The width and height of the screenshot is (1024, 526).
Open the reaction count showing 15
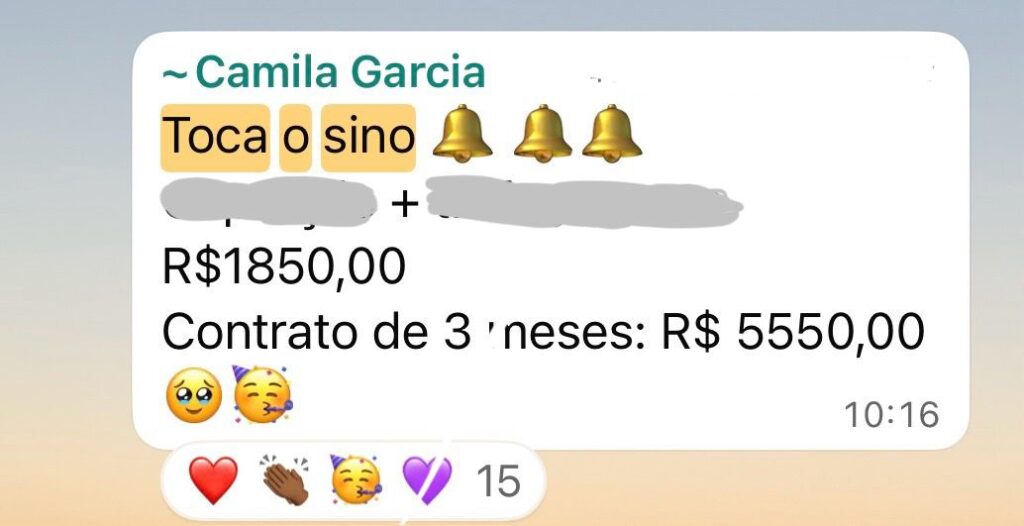click(498, 482)
